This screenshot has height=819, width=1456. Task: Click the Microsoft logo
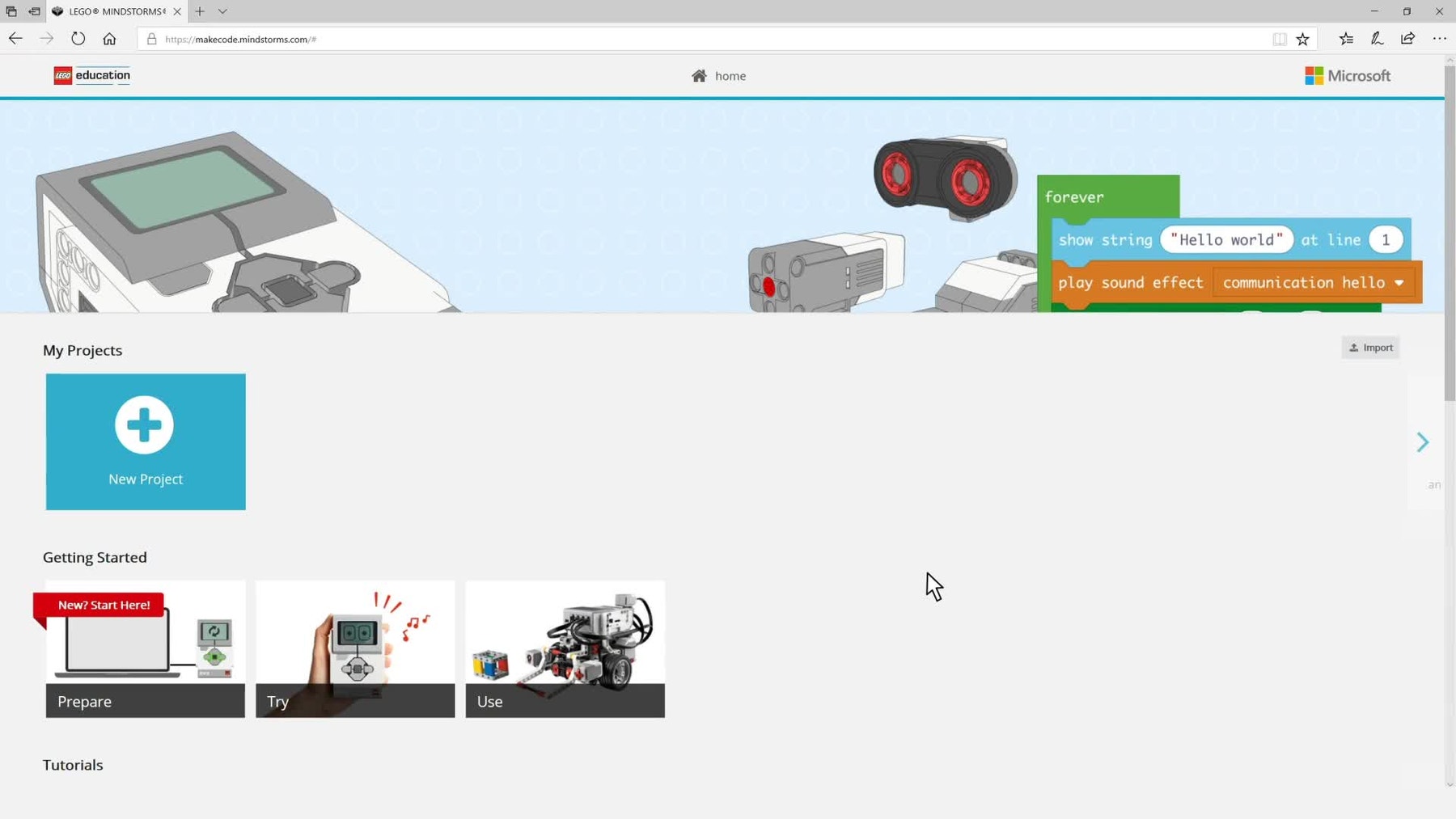pos(1347,76)
